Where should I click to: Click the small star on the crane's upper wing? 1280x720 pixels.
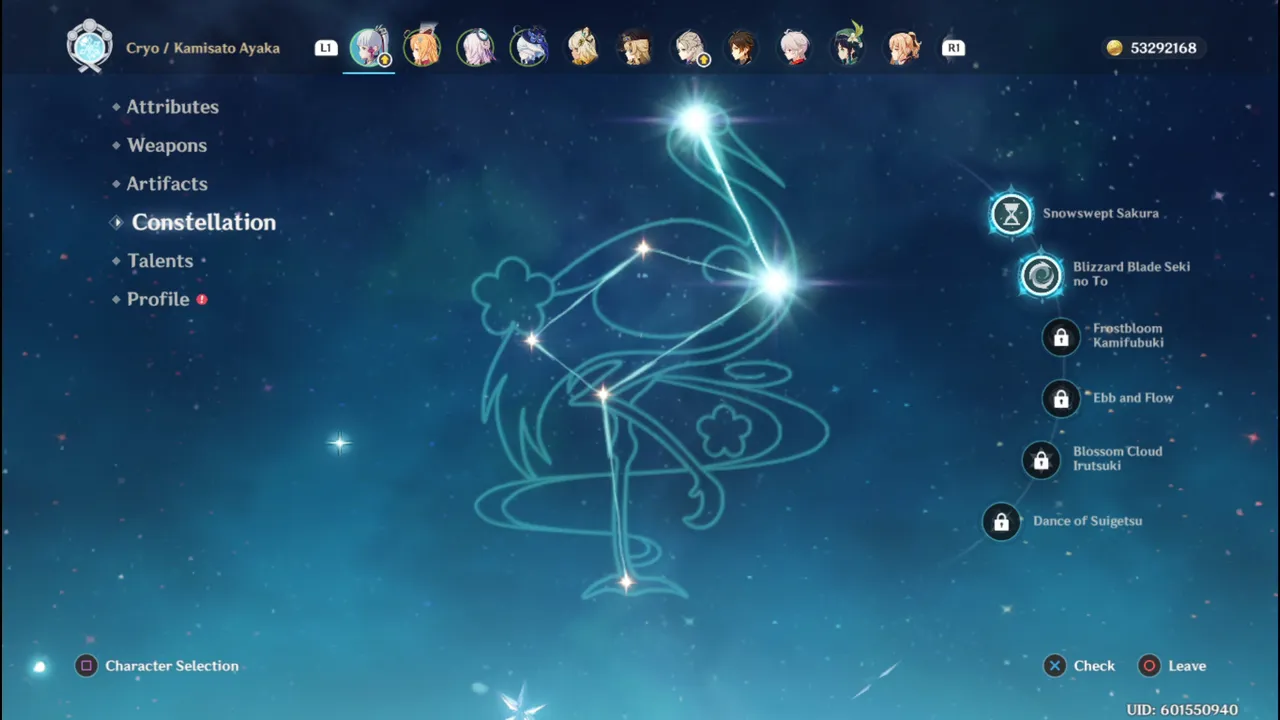tap(642, 249)
